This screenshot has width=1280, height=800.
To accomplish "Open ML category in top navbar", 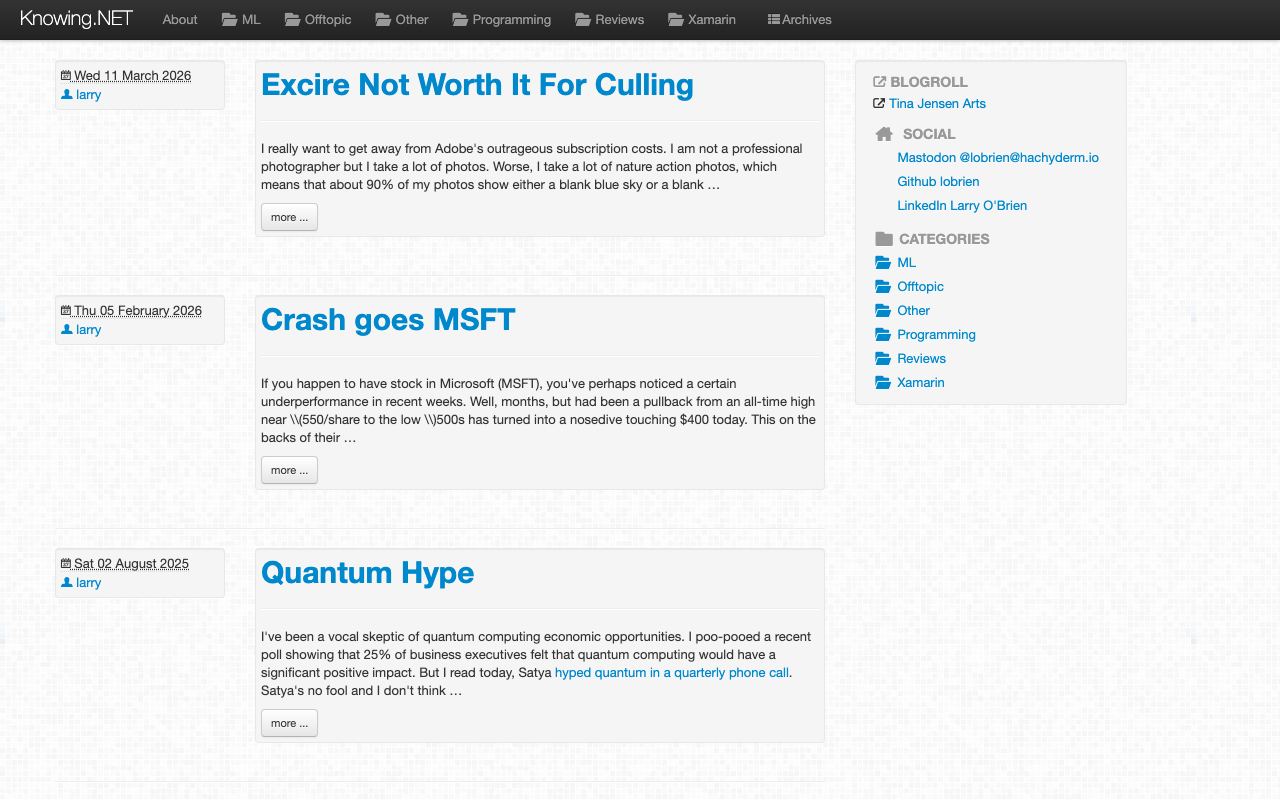I will [241, 19].
